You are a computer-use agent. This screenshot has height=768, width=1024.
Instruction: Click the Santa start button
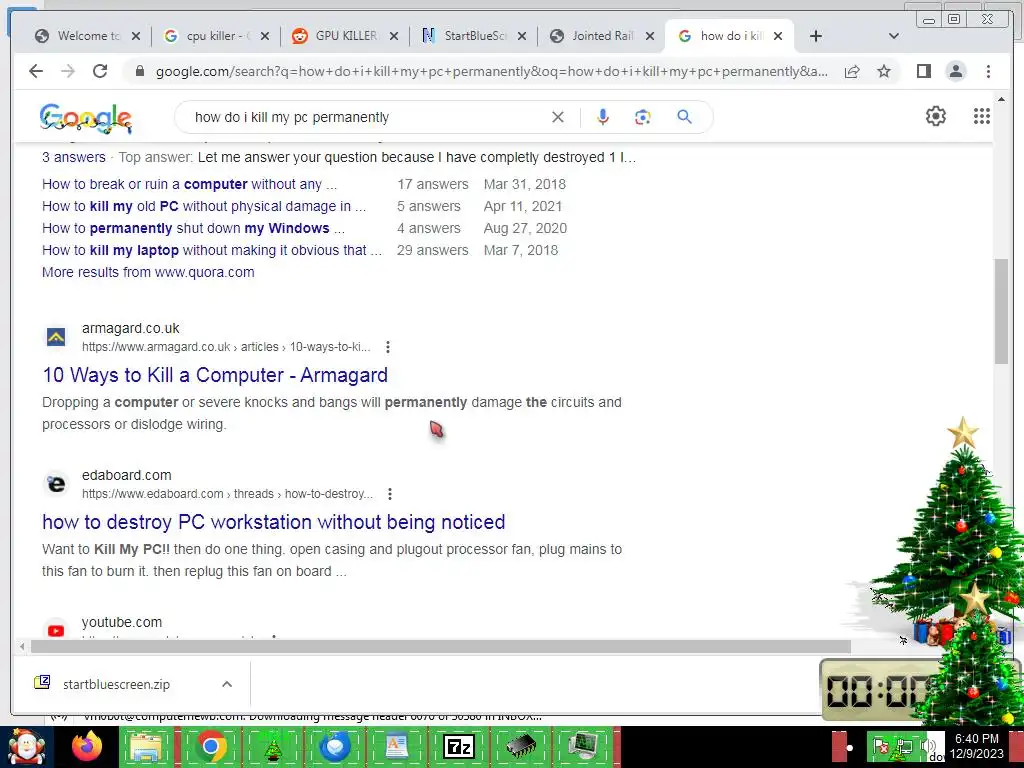pos(26,747)
